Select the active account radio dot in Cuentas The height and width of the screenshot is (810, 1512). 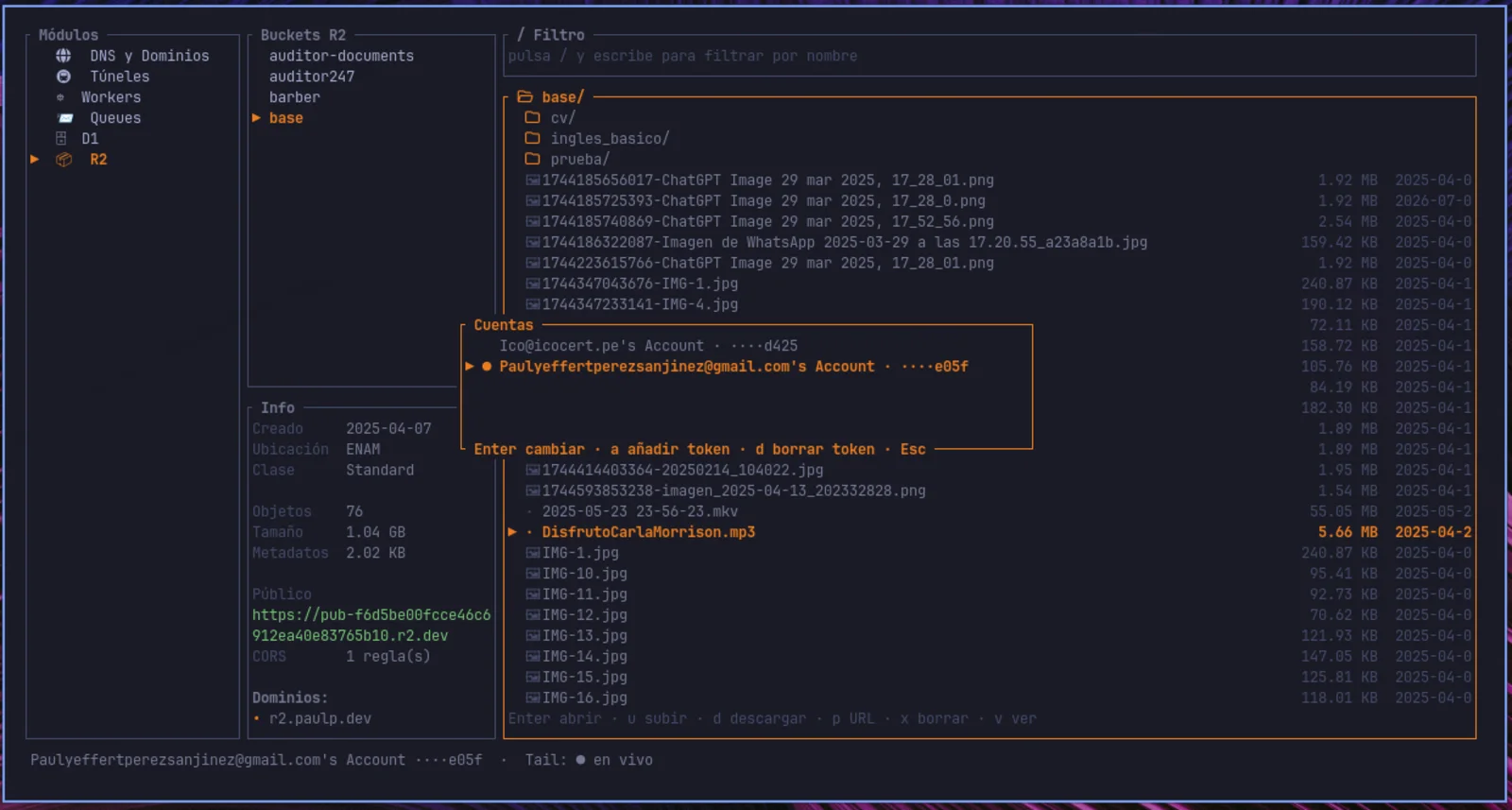click(487, 367)
